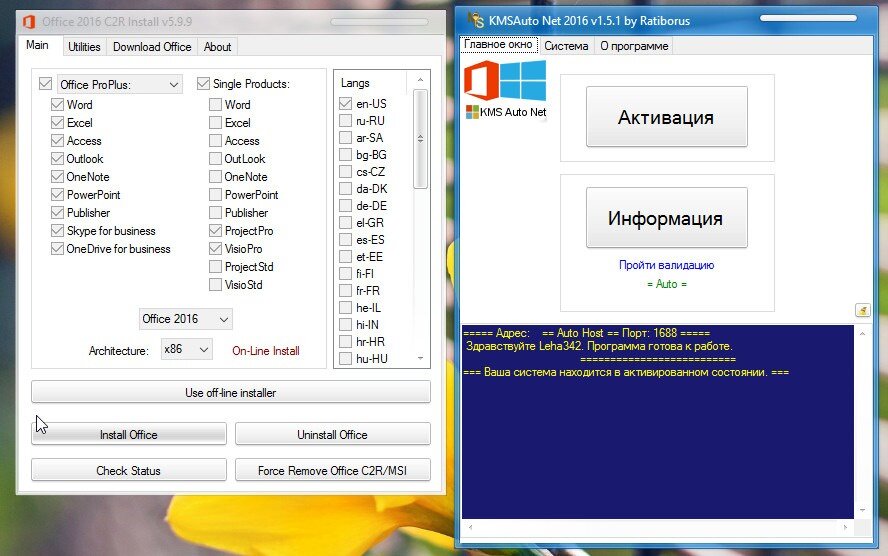This screenshot has height=556, width=888.
Task: Check the ProjectStd checkbox
Action: (215, 267)
